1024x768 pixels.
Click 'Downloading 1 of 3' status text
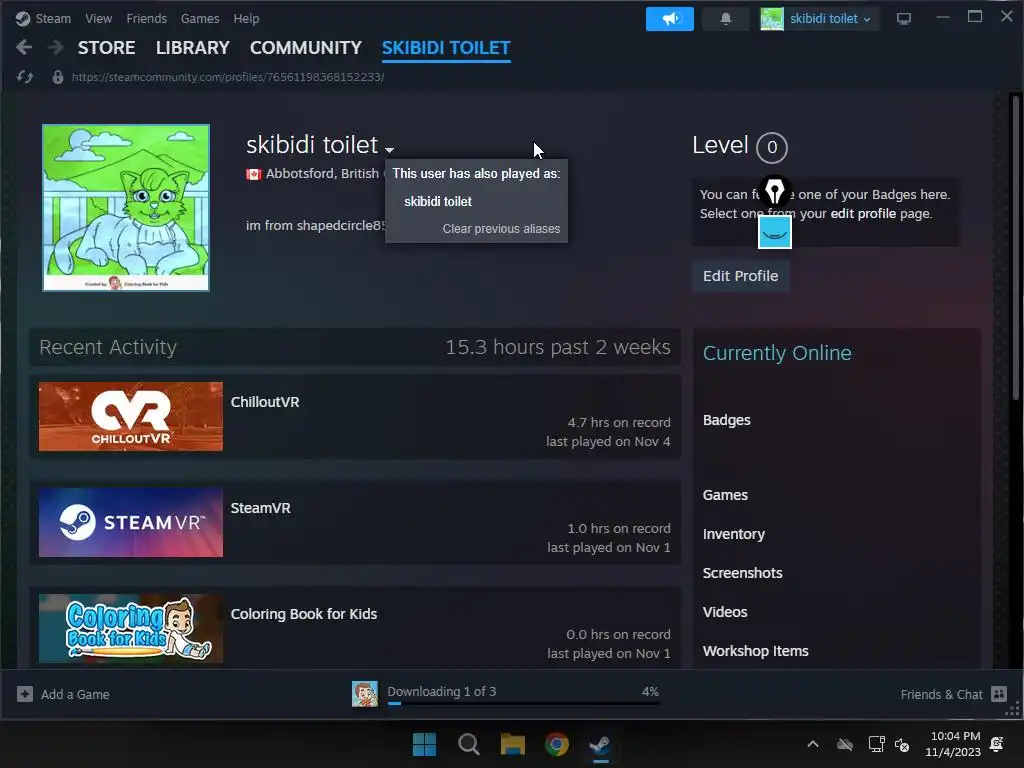click(441, 691)
